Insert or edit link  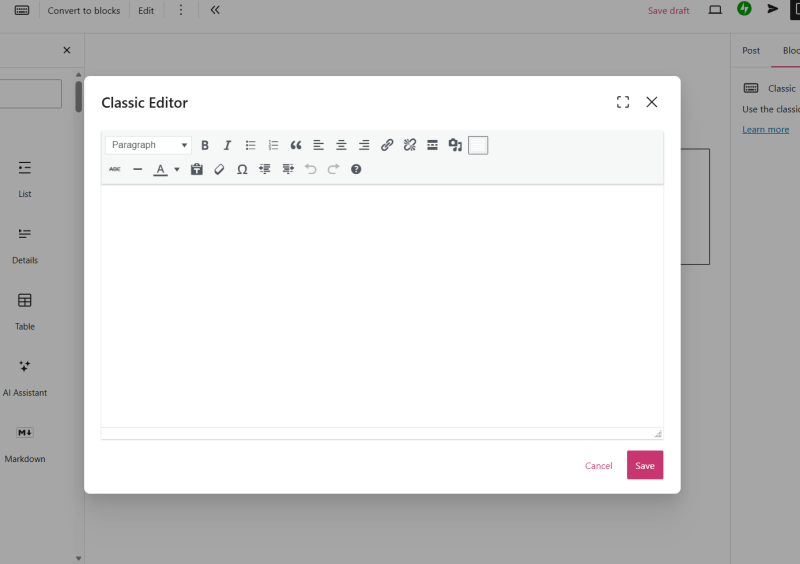[387, 145]
